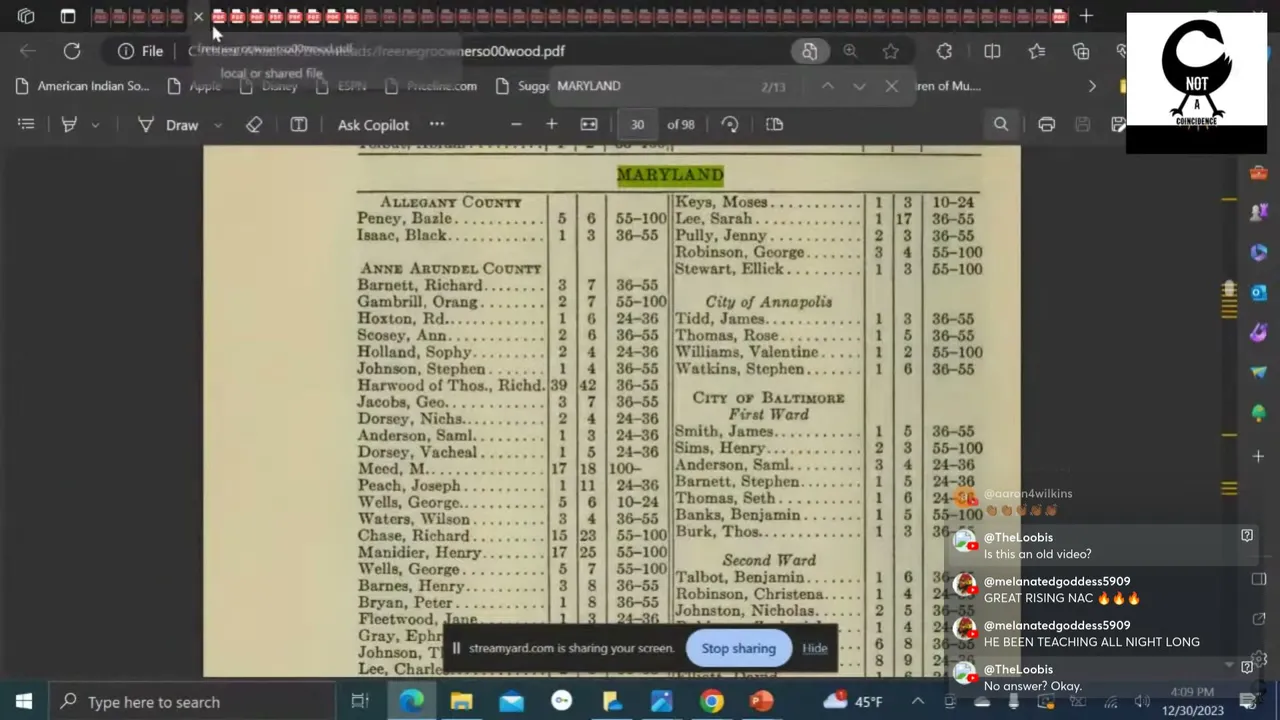Screen dimensions: 1280x720
Task: Open the Favorites list icon
Action: (x=1037, y=51)
